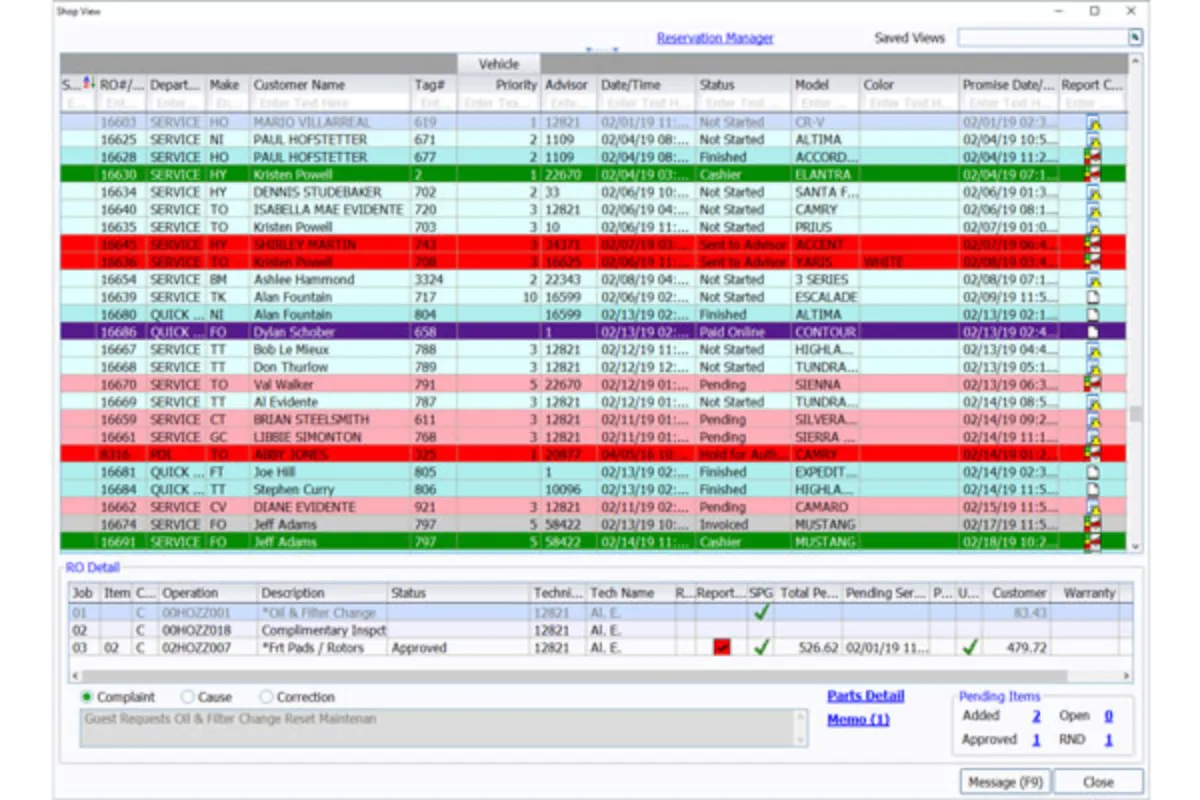Click the report icon in Val Walker's row

tap(1093, 384)
